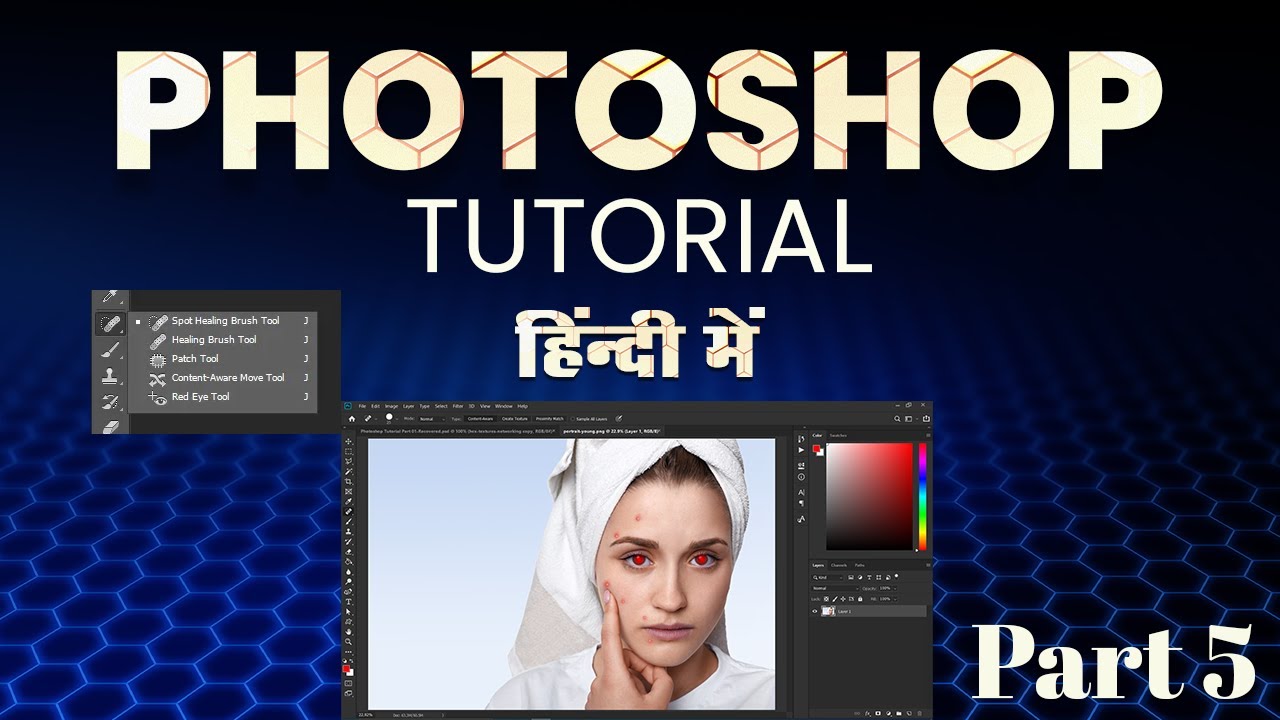Enable Sample All Layers checkbox
1280x720 pixels.
[x=573, y=419]
